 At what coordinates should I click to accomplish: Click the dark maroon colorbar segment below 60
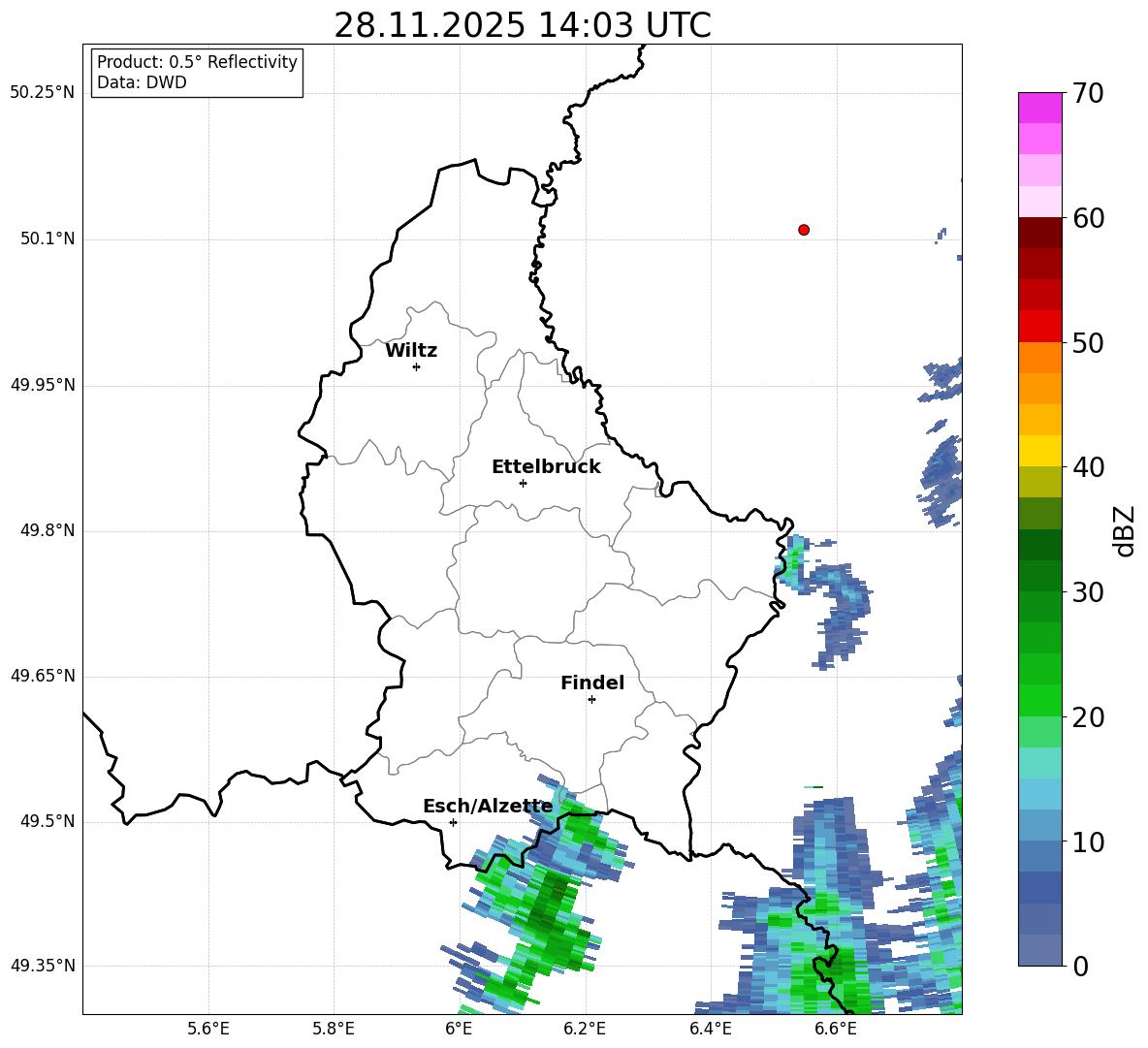coord(1040,233)
